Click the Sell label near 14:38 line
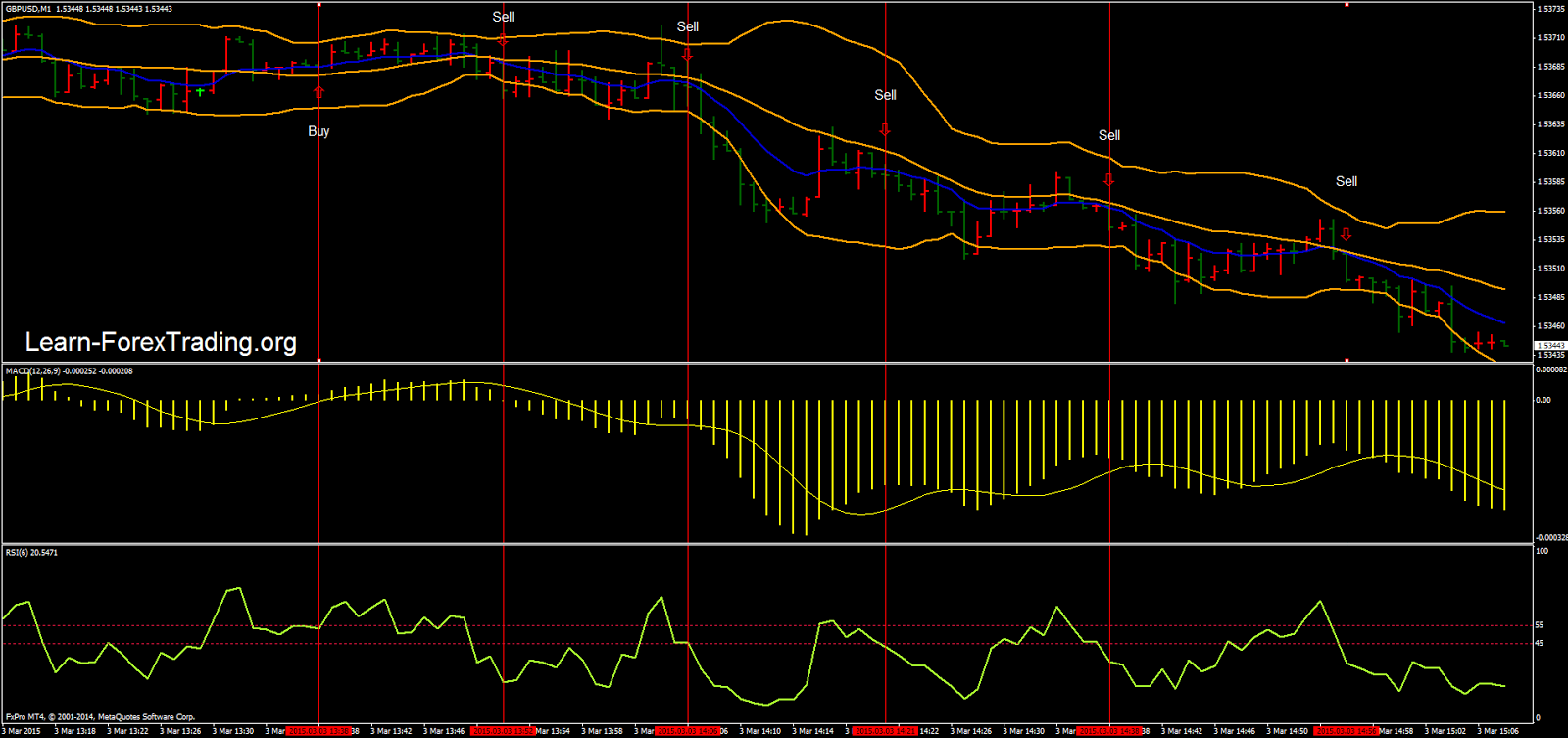The height and width of the screenshot is (738, 1568). 1109,135
